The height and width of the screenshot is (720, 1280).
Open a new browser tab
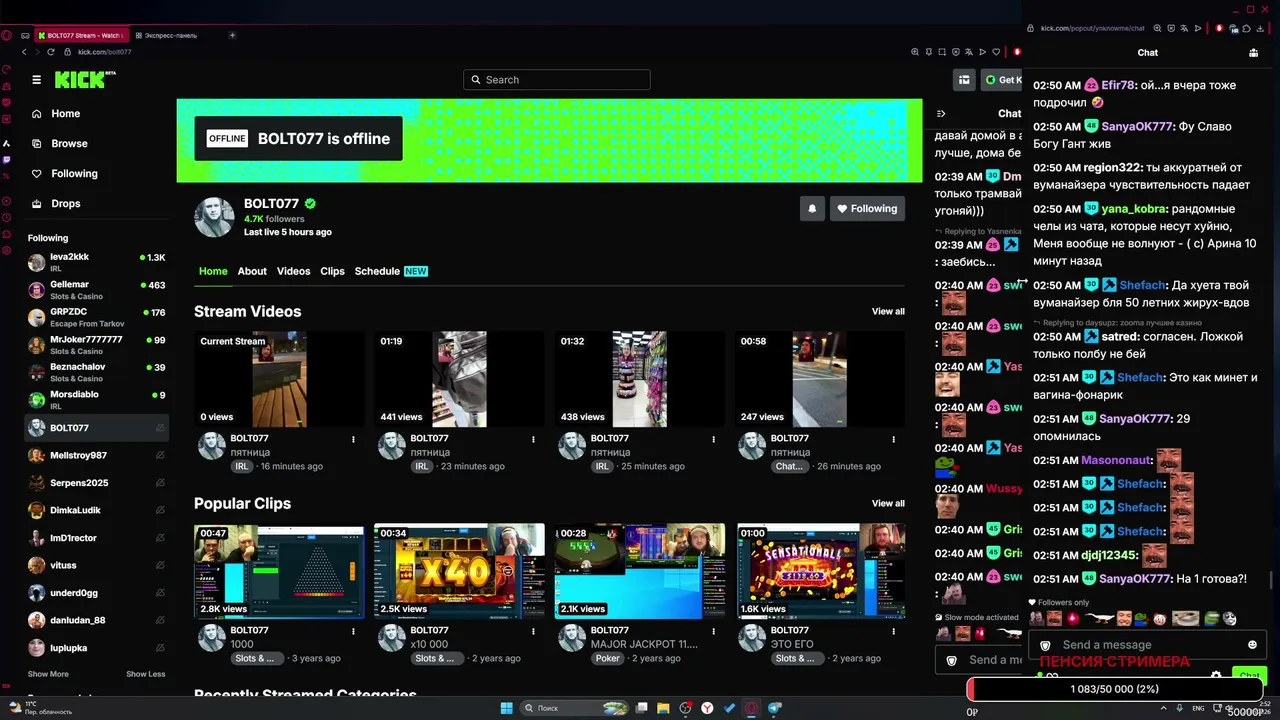pyautogui.click(x=232, y=35)
